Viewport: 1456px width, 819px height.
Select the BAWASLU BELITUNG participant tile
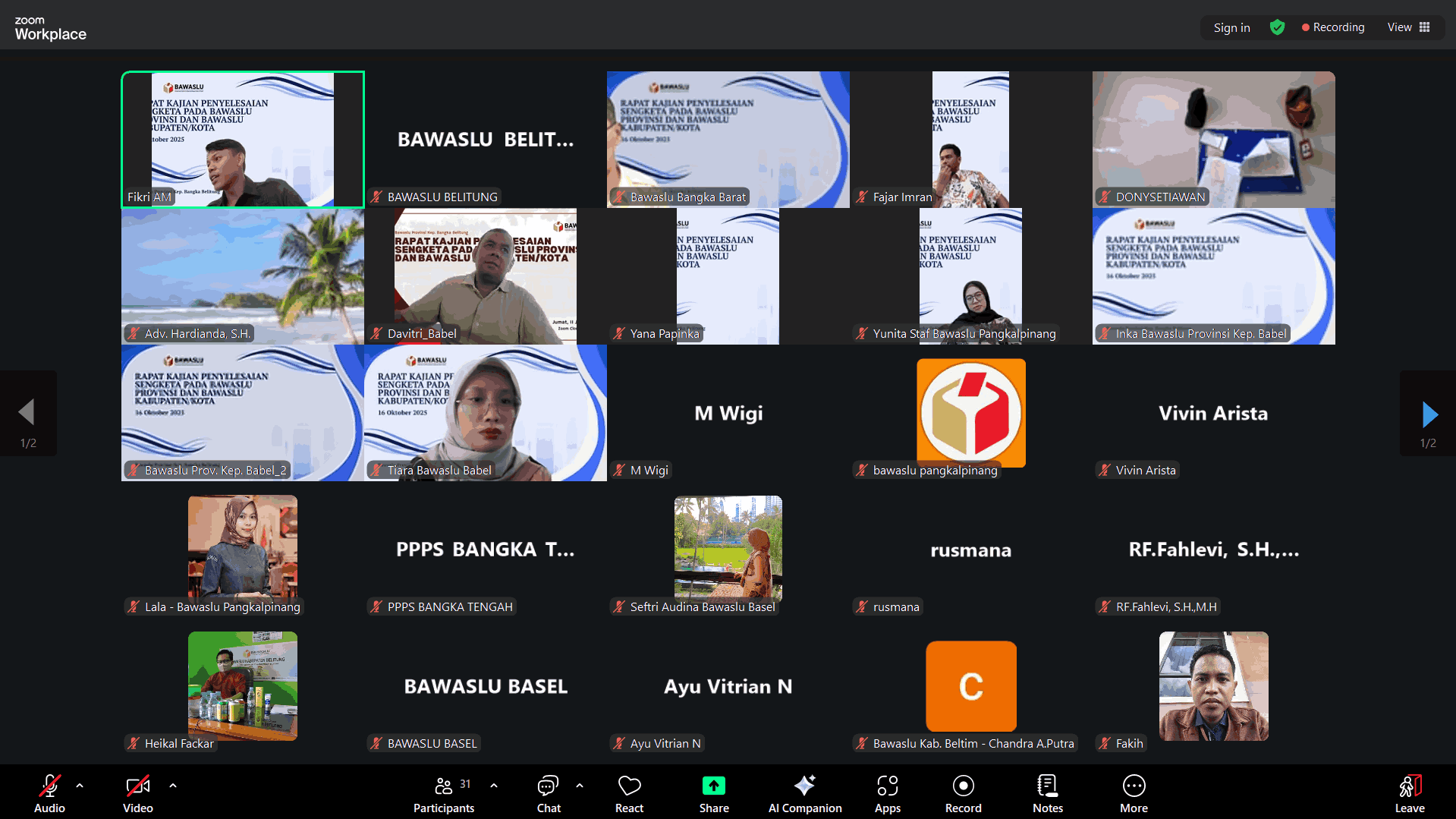click(486, 140)
